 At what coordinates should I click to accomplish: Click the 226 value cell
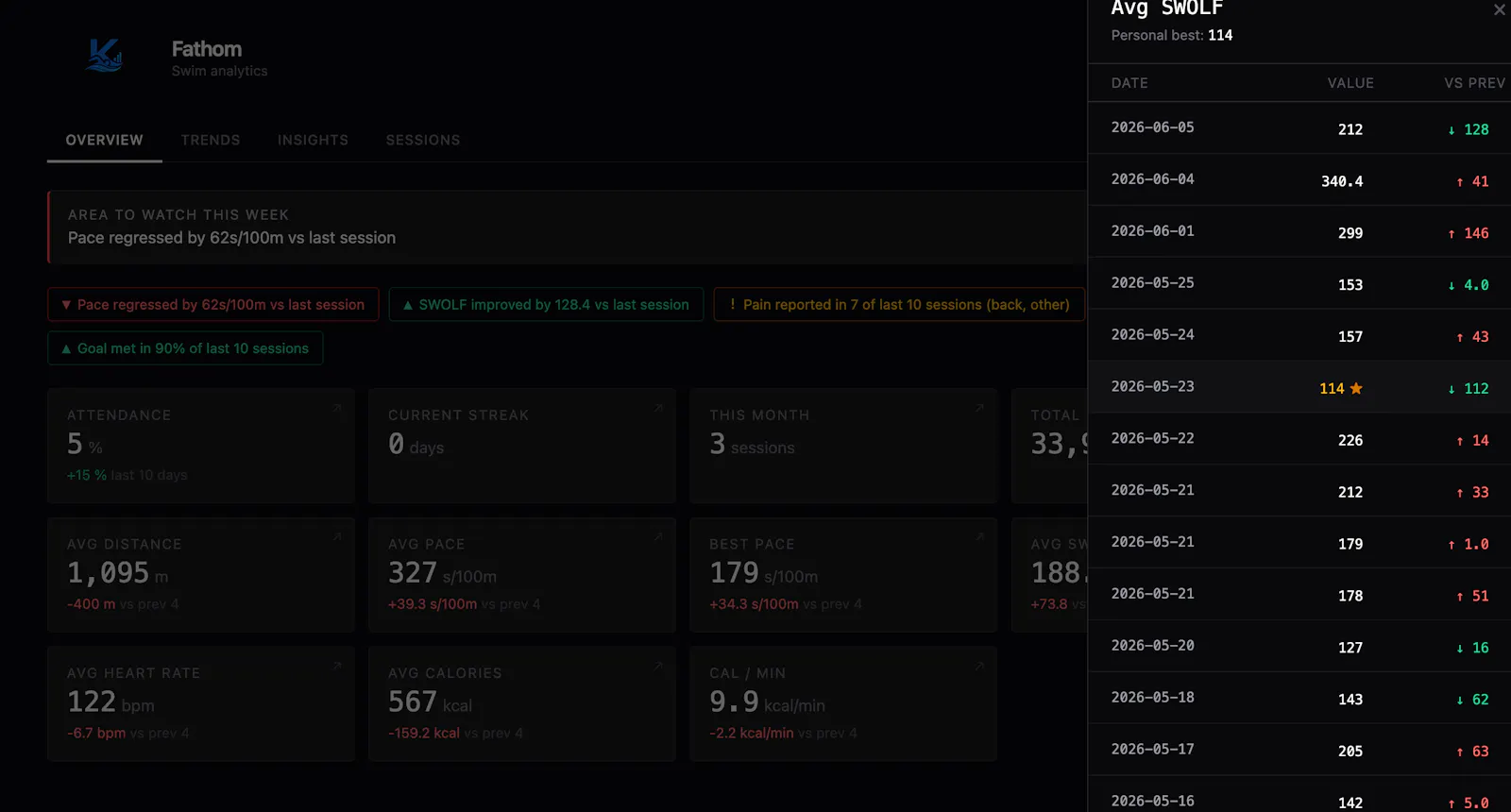coord(1350,441)
